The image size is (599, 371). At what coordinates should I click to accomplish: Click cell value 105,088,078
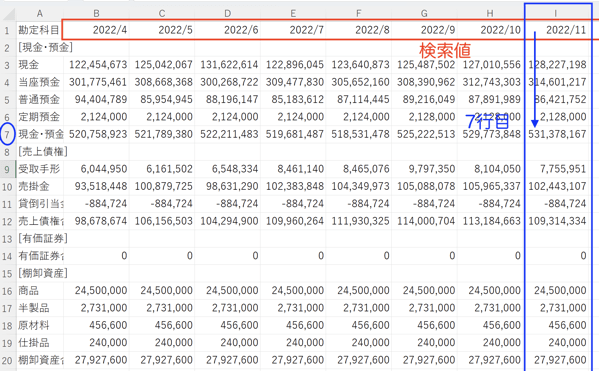coord(424,186)
